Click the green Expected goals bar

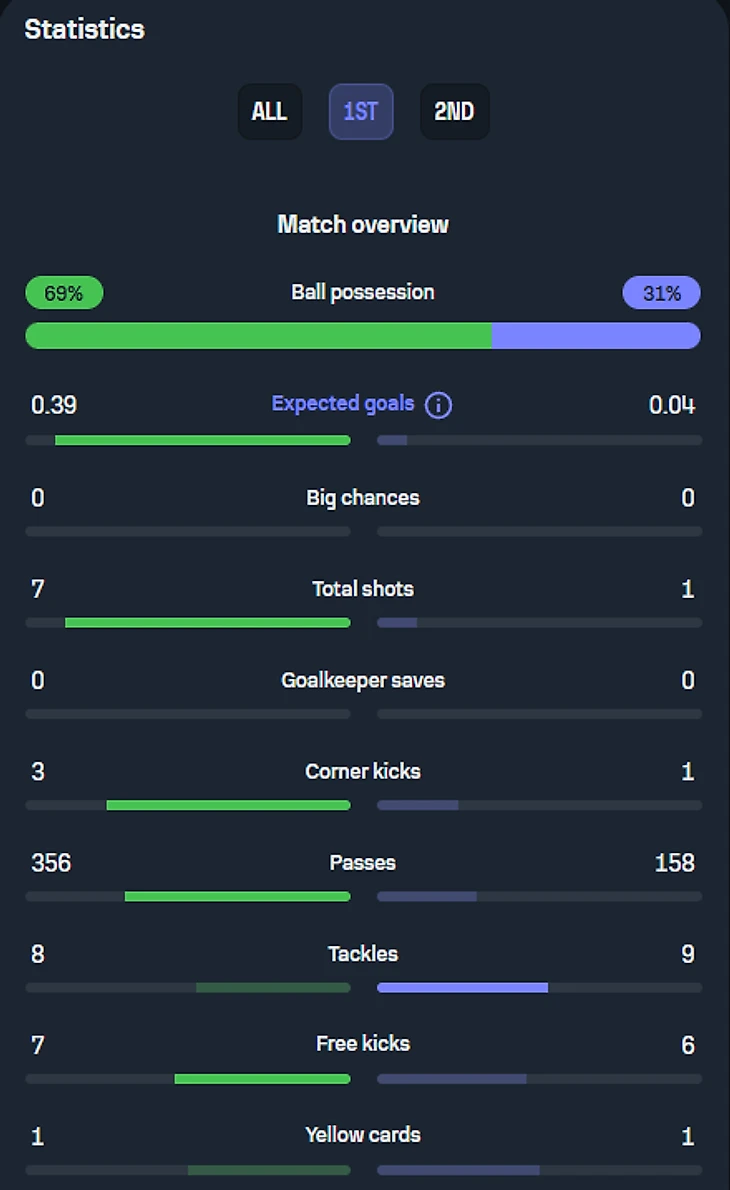pyautogui.click(x=202, y=440)
